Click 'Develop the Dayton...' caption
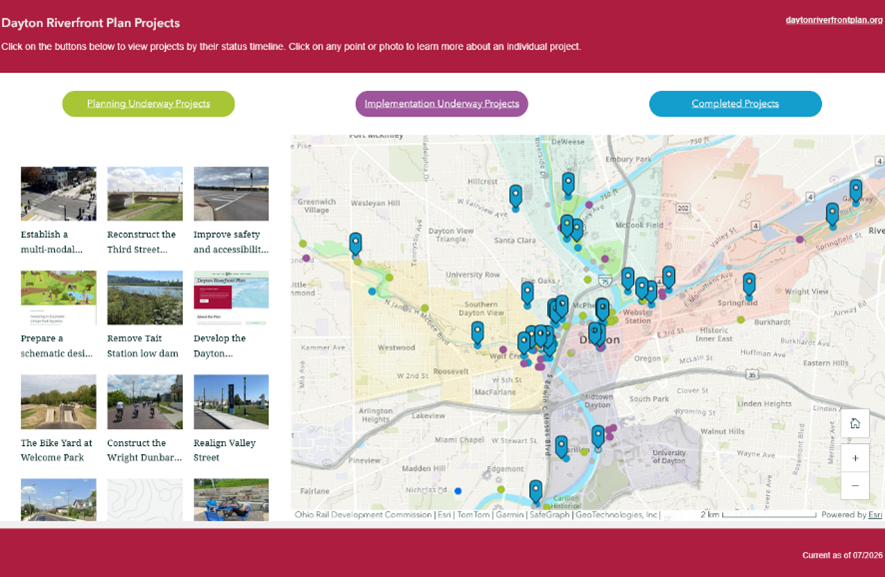 tap(220, 346)
